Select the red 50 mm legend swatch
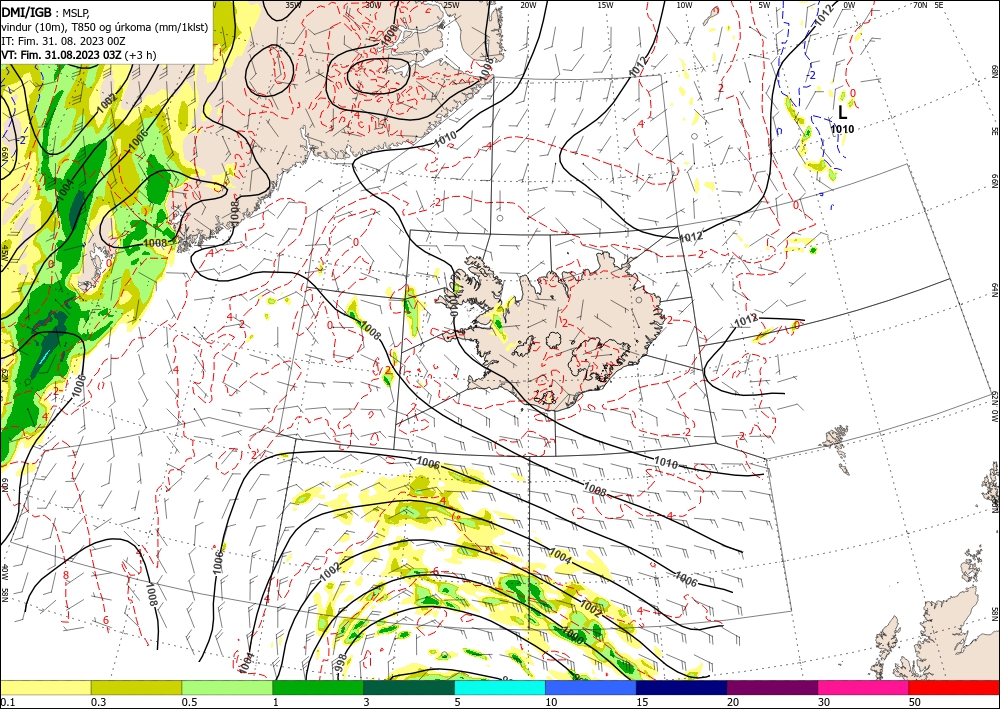This screenshot has width=1000, height=709. pos(954,687)
